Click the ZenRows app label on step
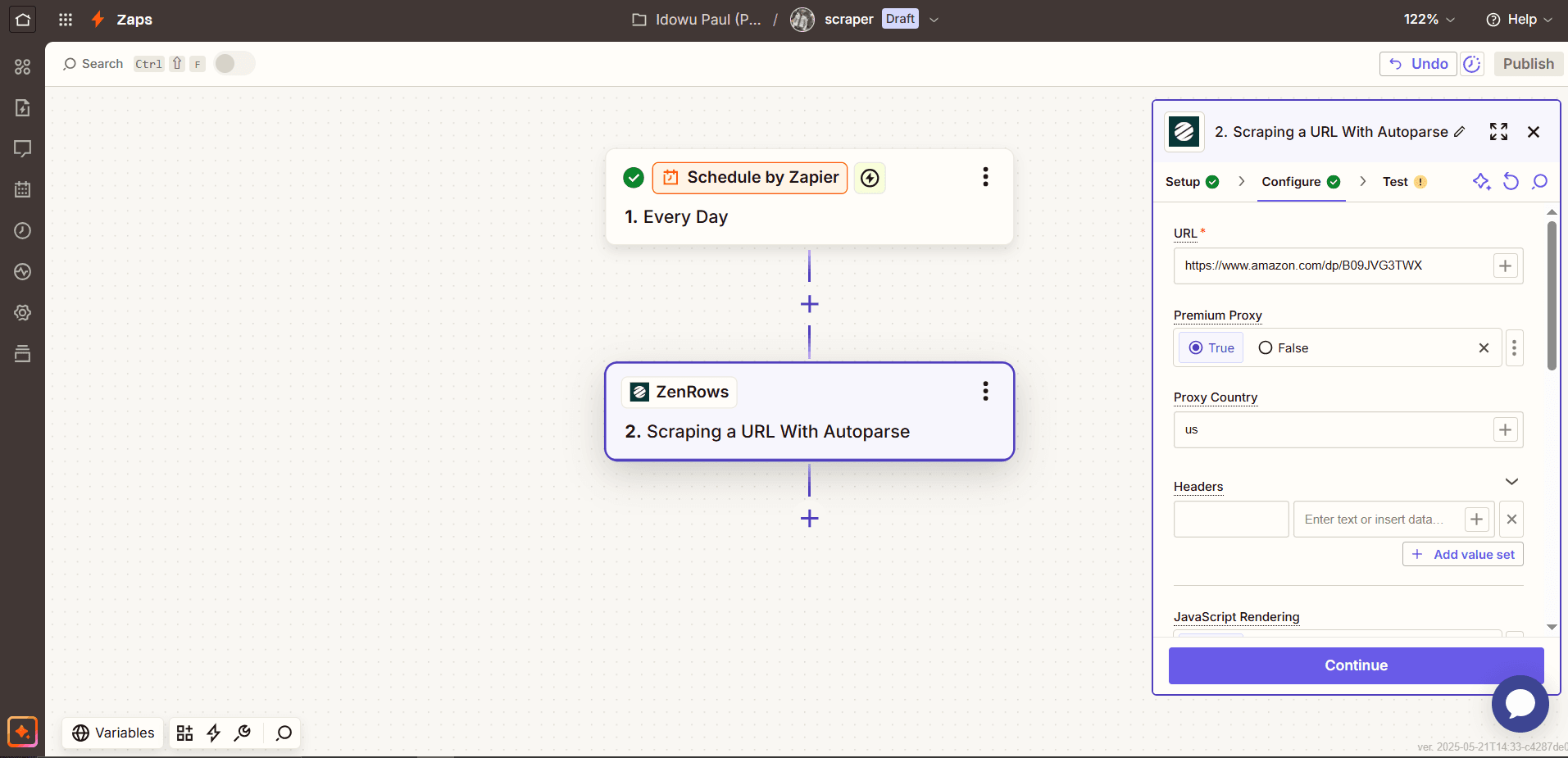Viewport: 1568px width, 758px height. point(679,393)
